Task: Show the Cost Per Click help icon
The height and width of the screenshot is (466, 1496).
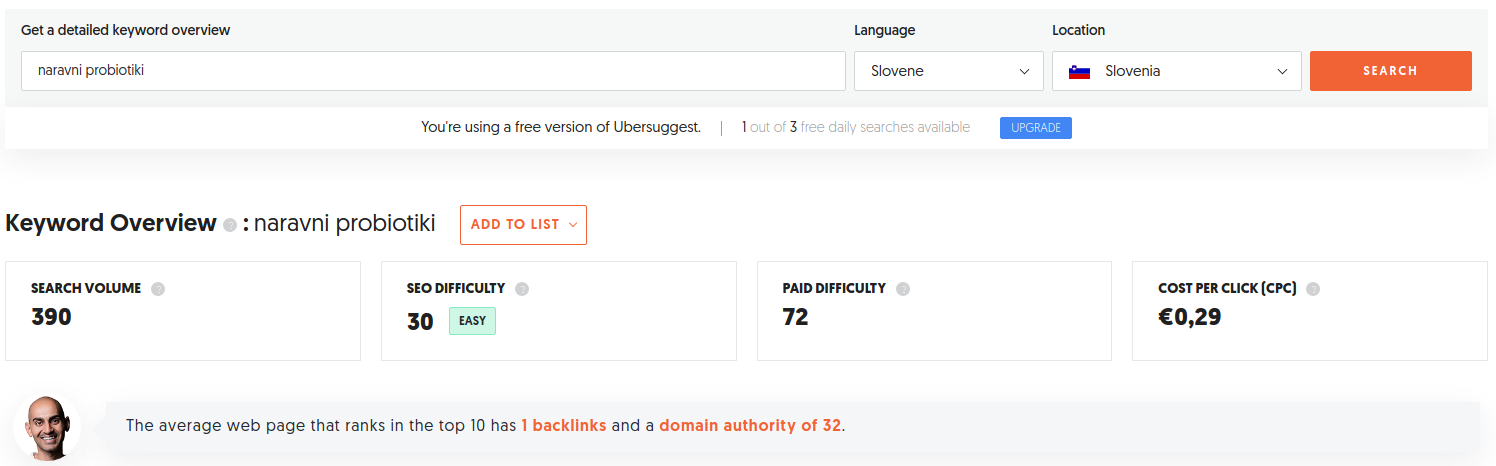Action: (x=1313, y=289)
